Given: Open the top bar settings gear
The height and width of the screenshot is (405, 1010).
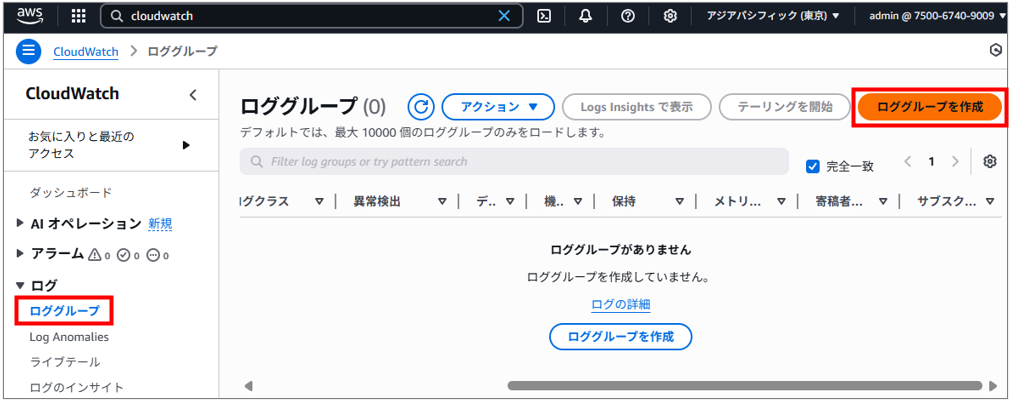Looking at the screenshot, I should click(670, 17).
